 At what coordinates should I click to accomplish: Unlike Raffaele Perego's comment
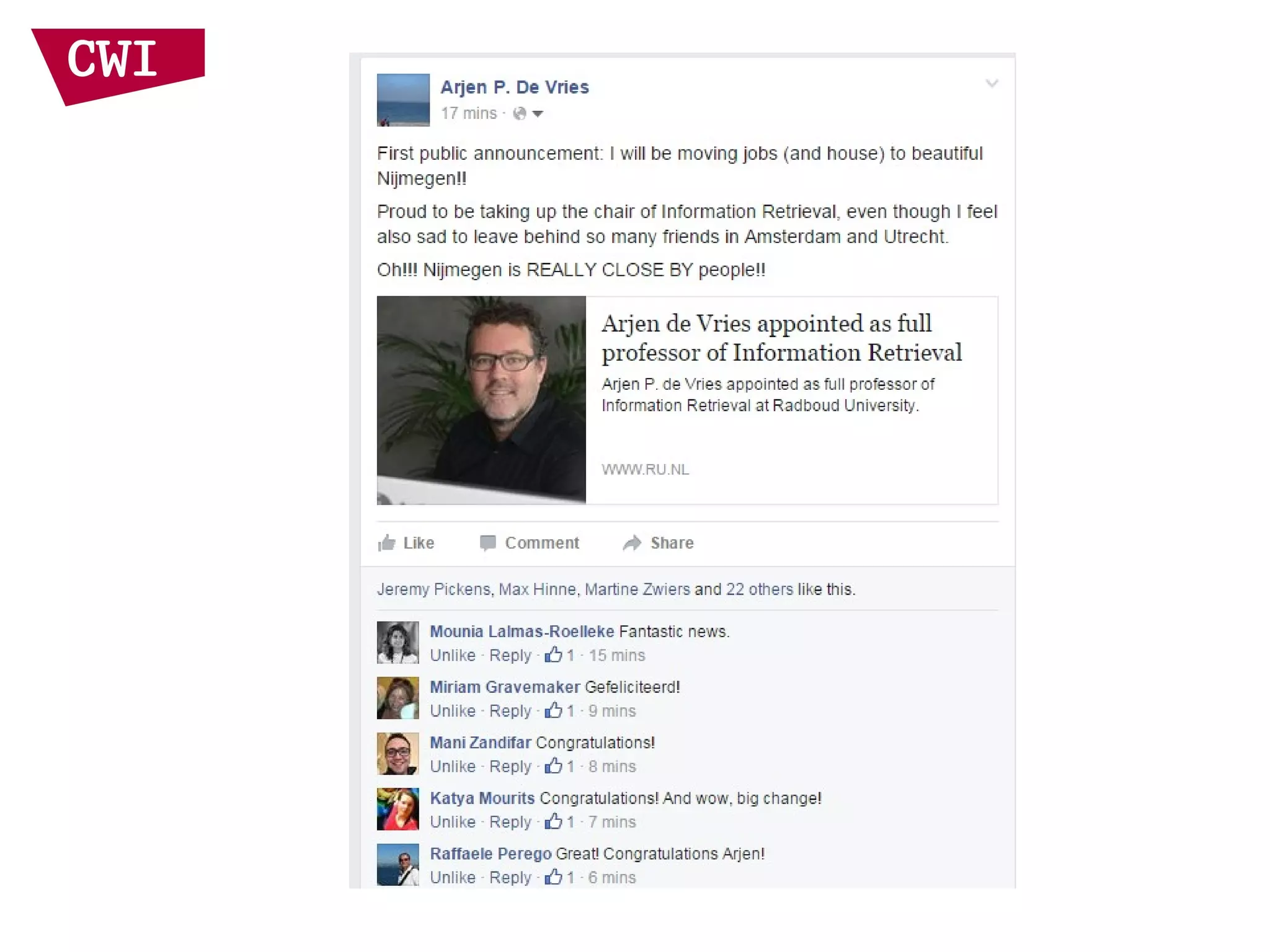click(453, 878)
